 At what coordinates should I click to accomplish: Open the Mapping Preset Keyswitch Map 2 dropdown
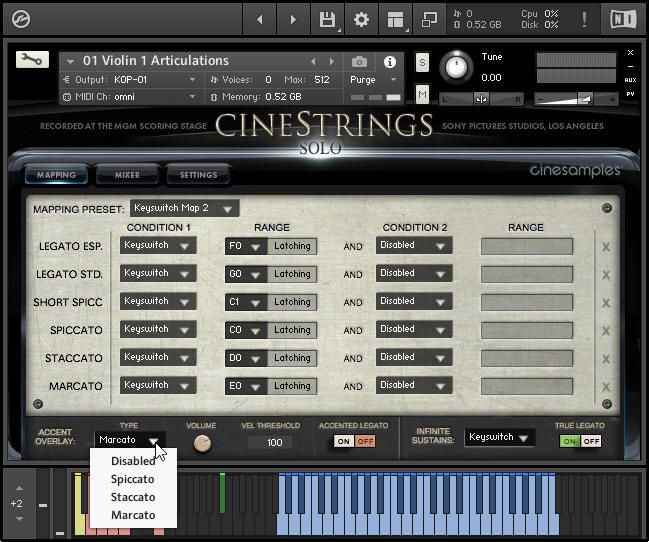pyautogui.click(x=185, y=208)
